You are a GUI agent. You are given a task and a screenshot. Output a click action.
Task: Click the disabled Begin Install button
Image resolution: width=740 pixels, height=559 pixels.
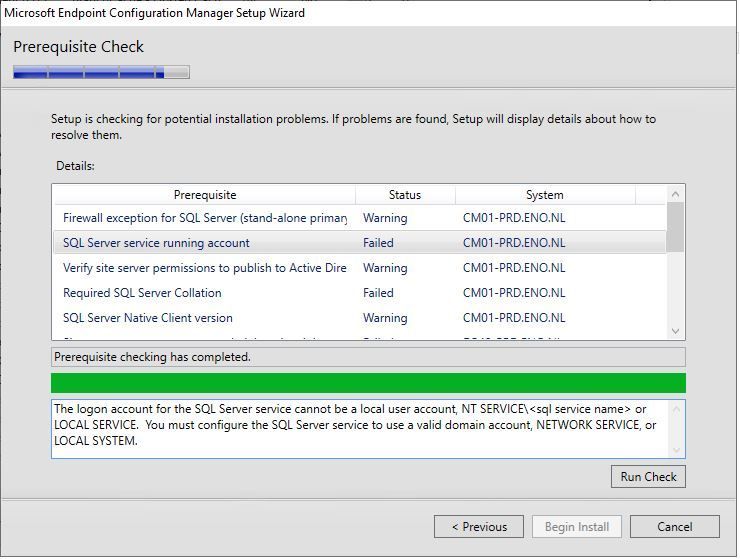tap(577, 526)
